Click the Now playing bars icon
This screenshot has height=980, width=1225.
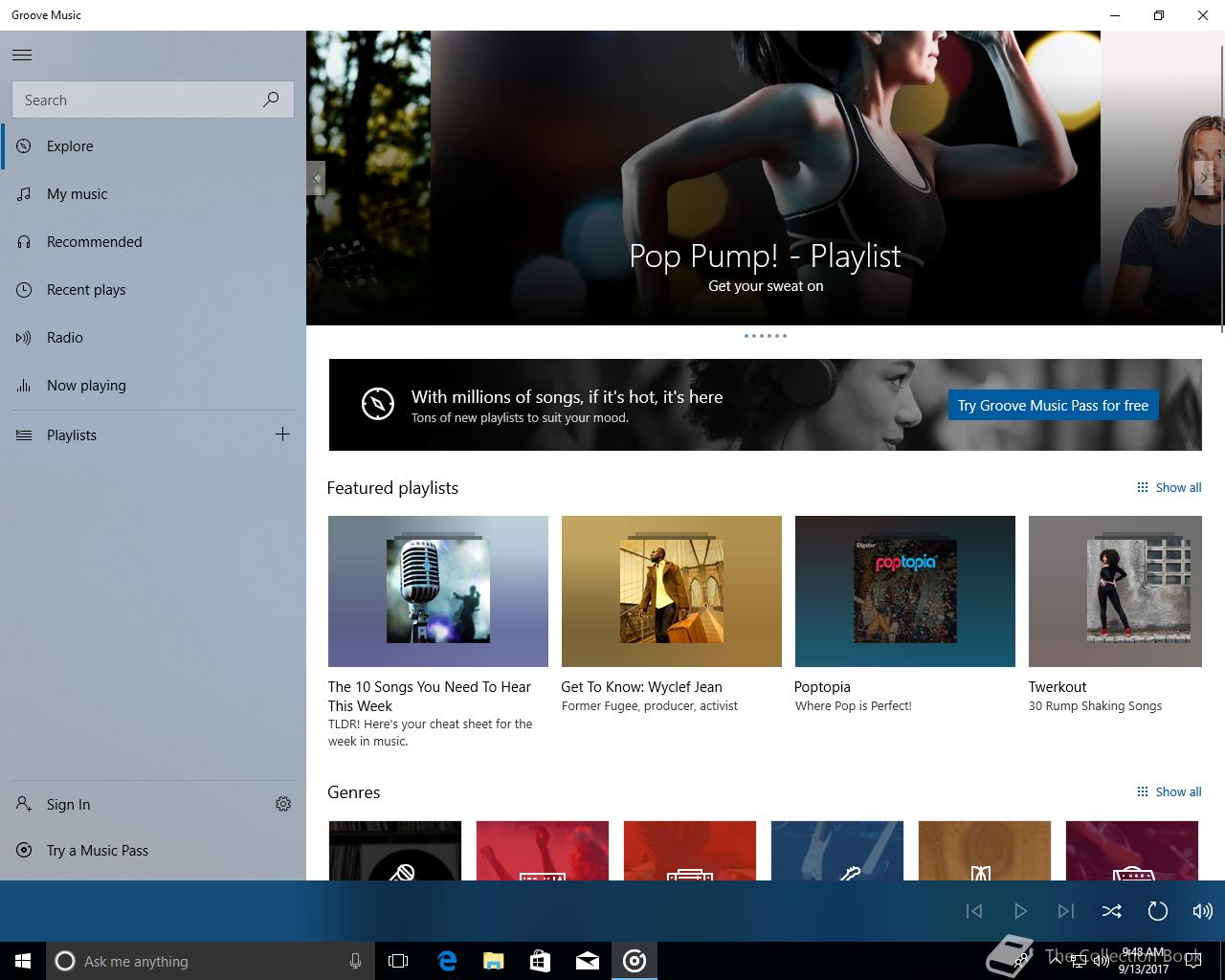[24, 386]
